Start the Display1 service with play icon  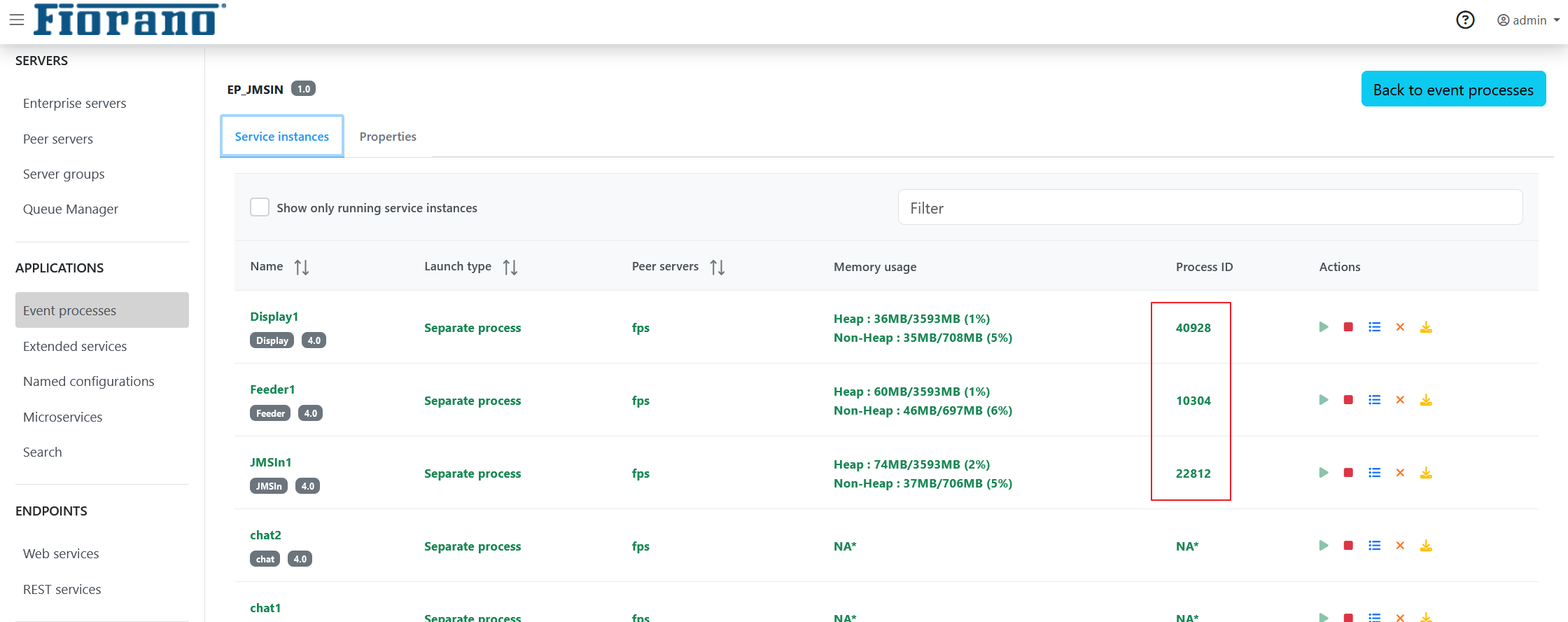click(x=1323, y=327)
